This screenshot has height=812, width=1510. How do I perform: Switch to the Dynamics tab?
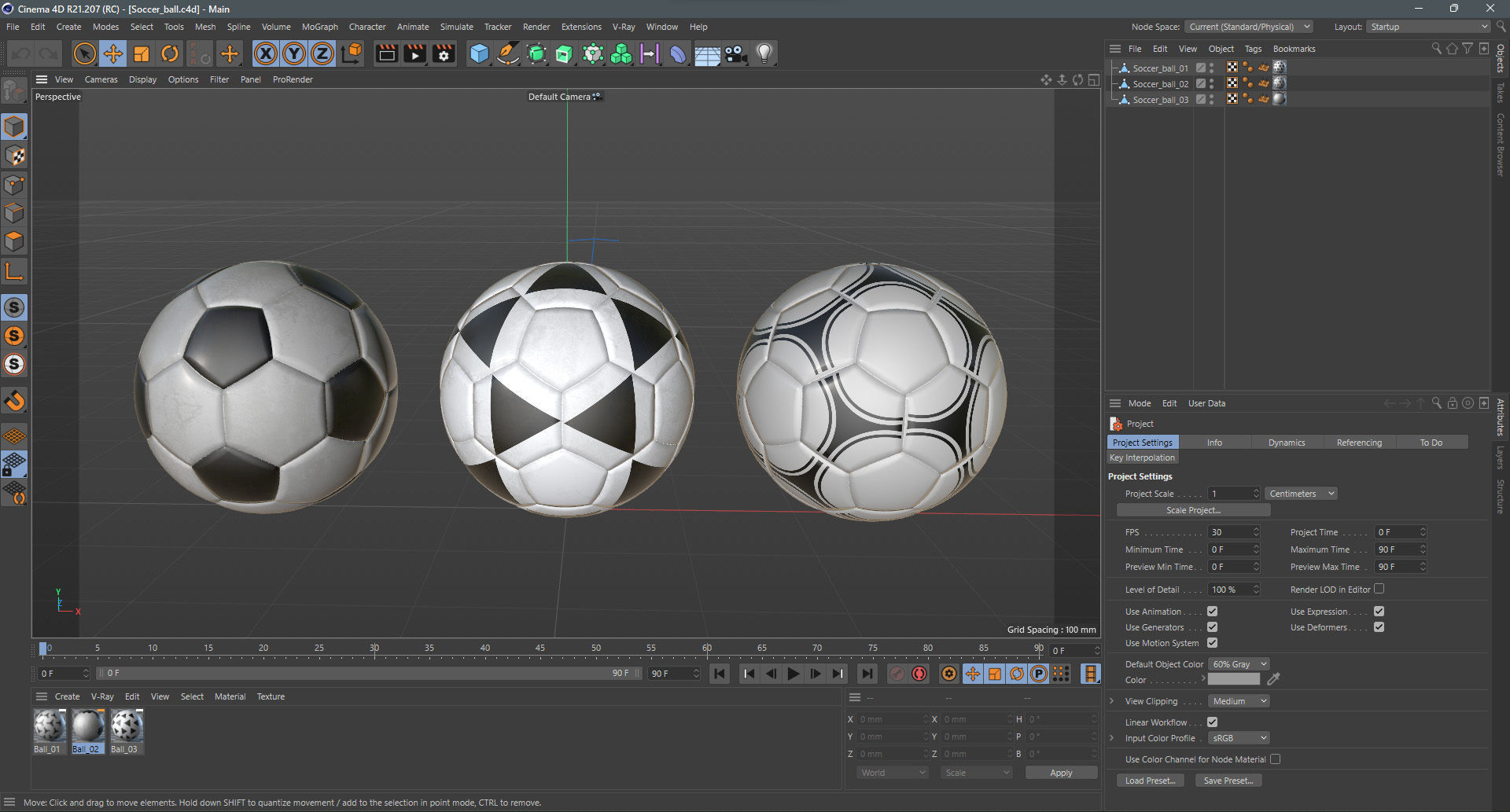point(1287,443)
